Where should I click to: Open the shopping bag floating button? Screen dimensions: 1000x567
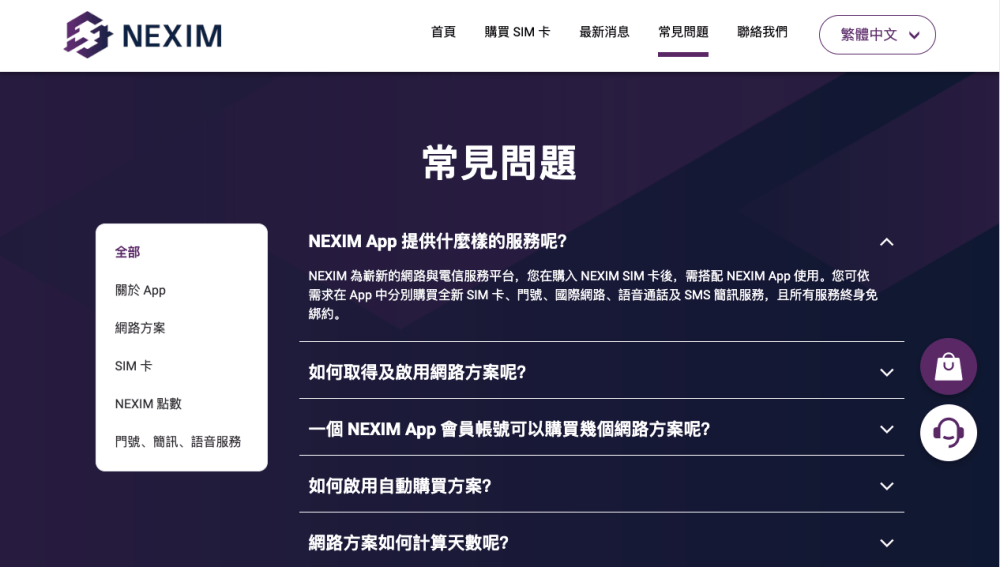pyautogui.click(x=948, y=367)
